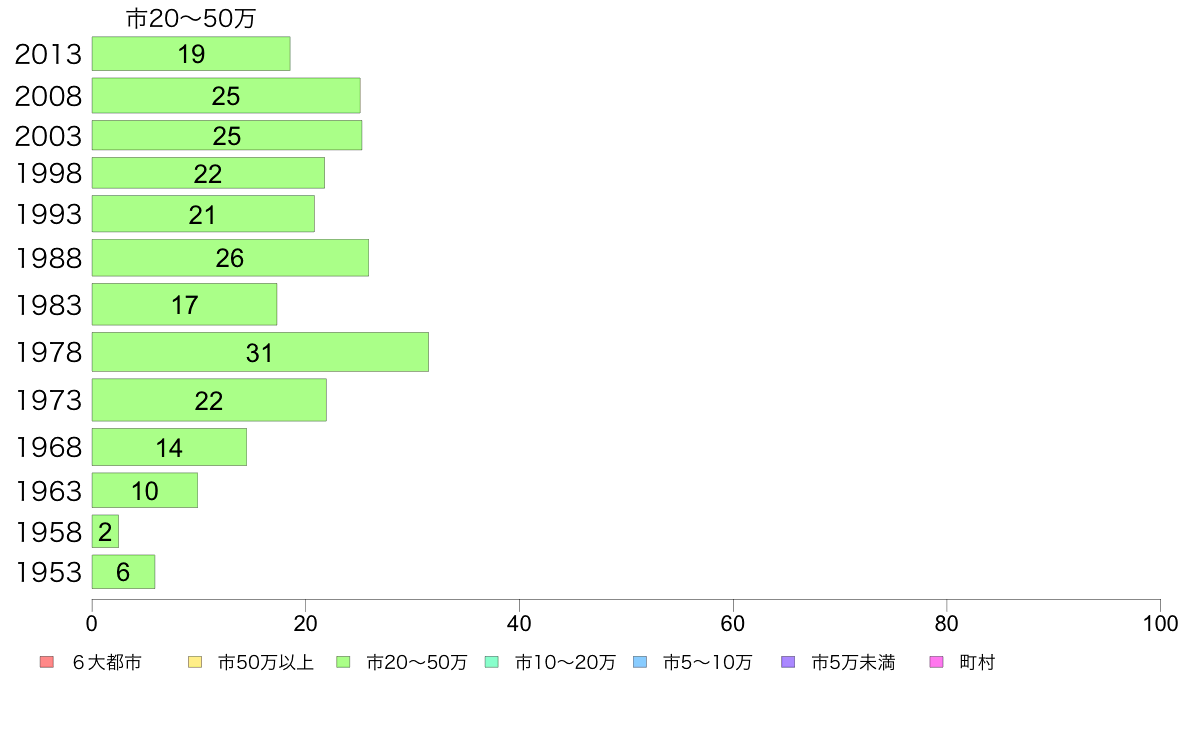The height and width of the screenshot is (736, 1188).
Task: Select the 1983 bar with value 17
Action: (x=184, y=304)
